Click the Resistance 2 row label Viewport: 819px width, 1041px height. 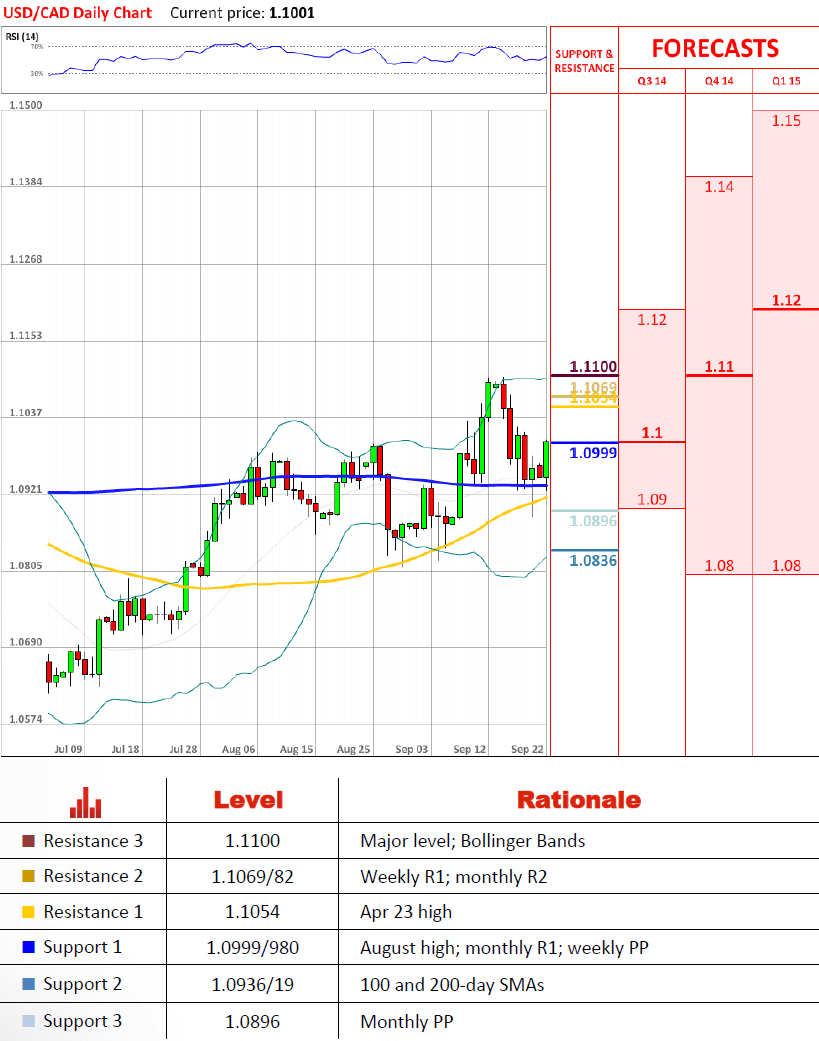click(93, 876)
